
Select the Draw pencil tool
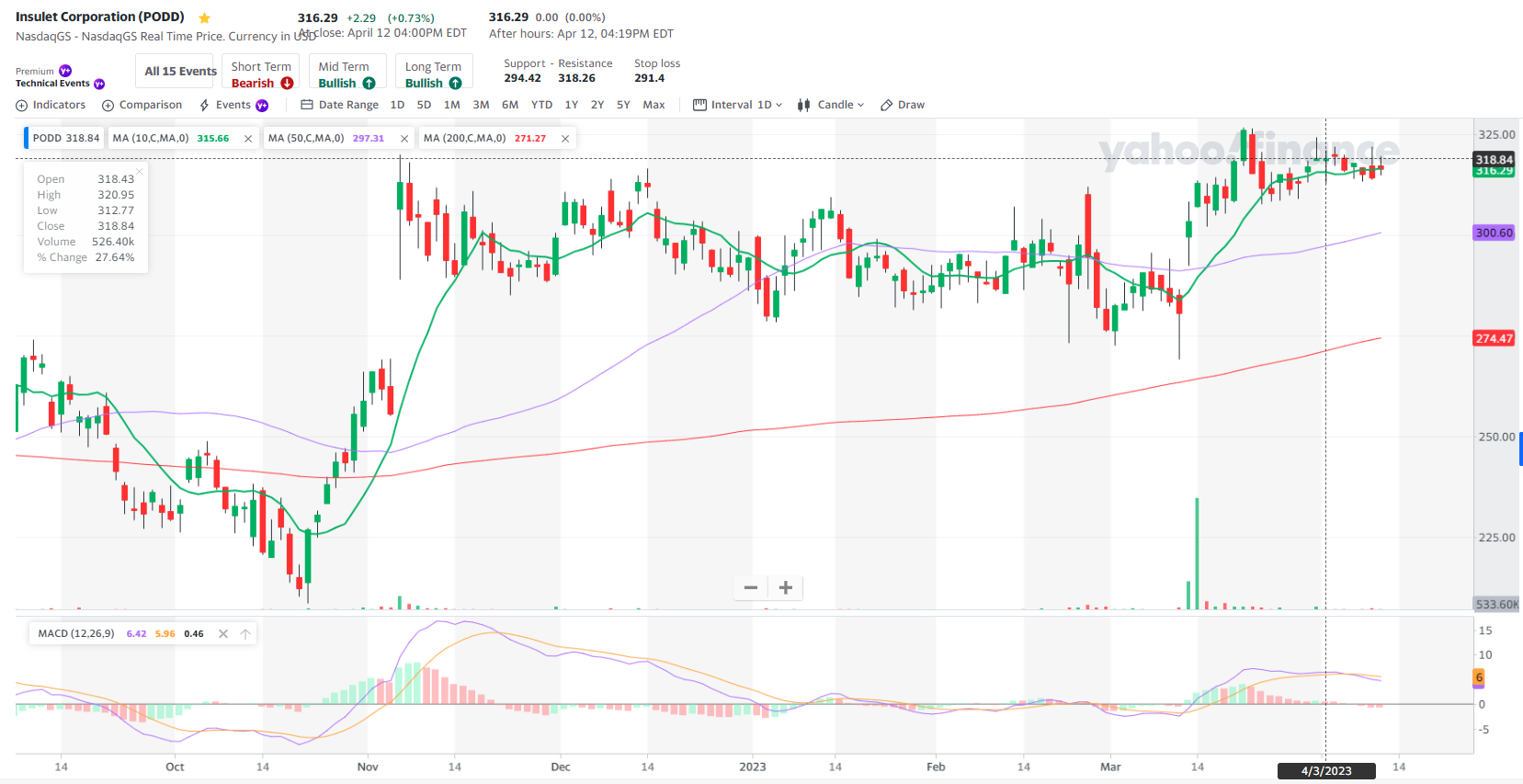903,105
